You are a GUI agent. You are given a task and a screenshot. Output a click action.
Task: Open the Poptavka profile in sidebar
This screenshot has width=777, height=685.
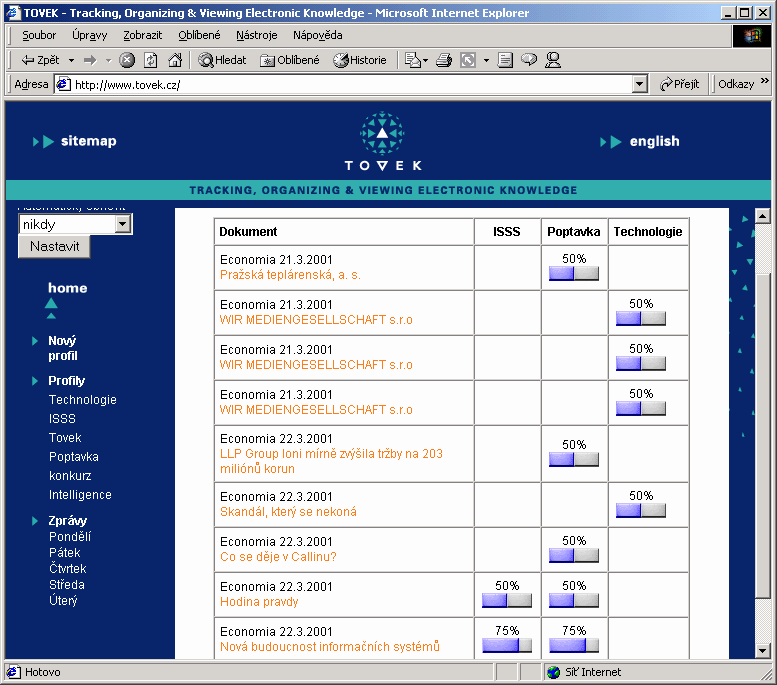(73, 457)
